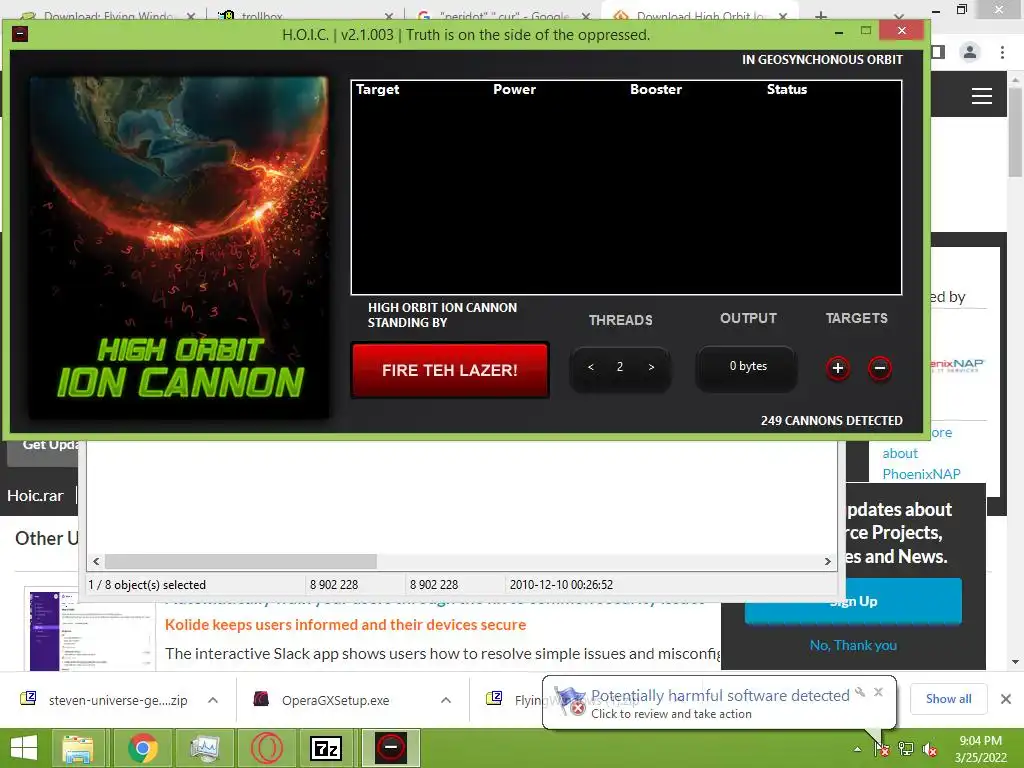Open the Chrome profile avatar icon
The width and height of the screenshot is (1024, 768).
click(970, 52)
